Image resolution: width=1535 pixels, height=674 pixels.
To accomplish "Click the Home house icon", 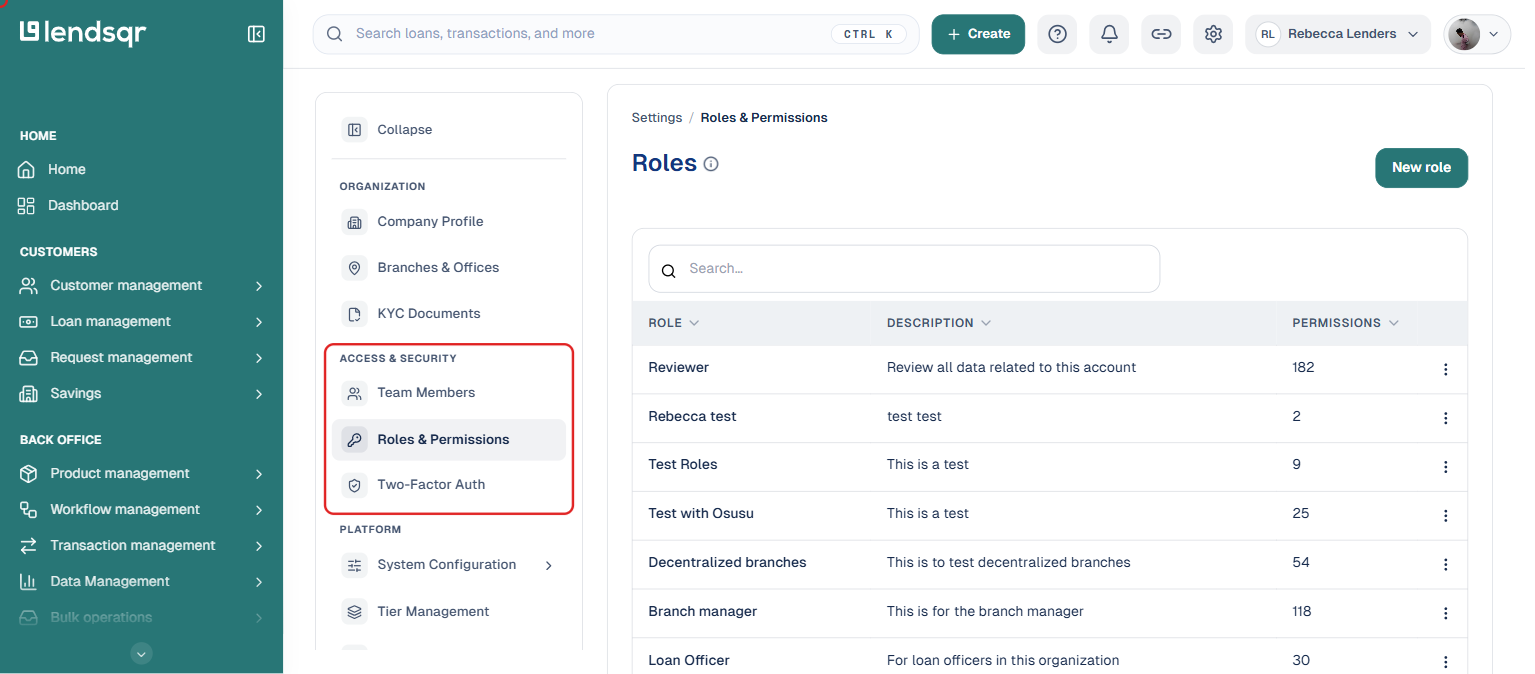I will [x=27, y=170].
